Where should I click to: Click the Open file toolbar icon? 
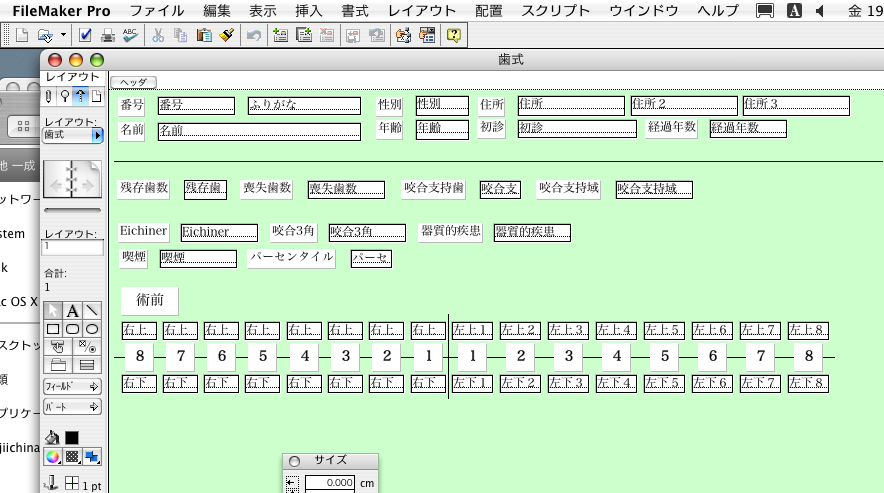(45, 36)
